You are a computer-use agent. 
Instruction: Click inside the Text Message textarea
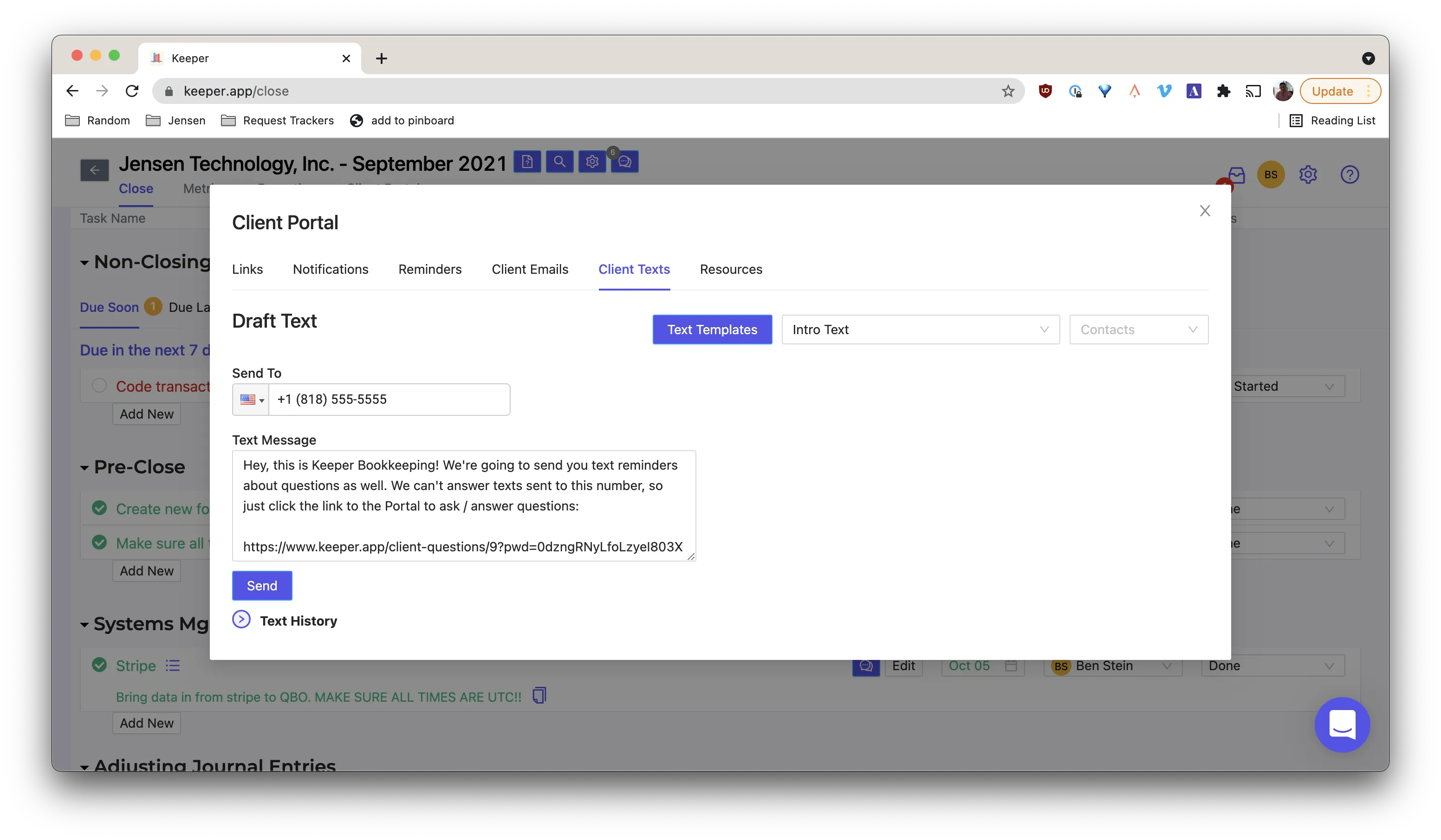point(464,505)
